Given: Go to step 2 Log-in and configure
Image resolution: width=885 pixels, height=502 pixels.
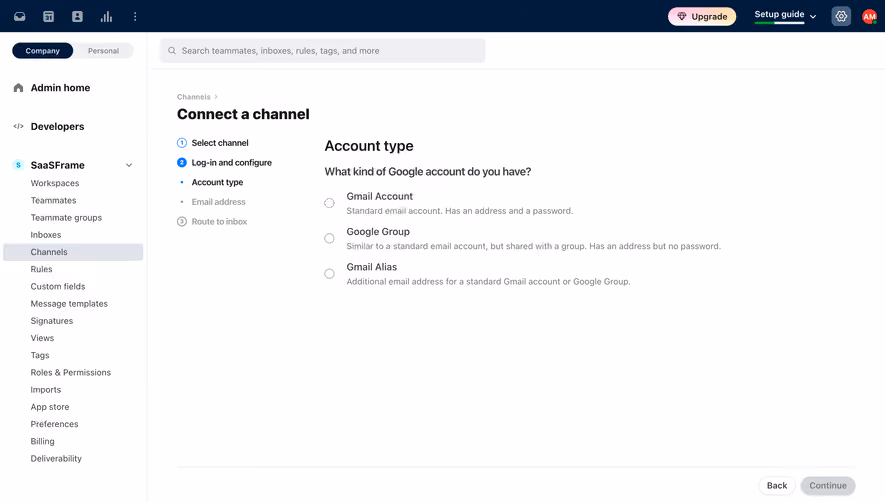Looking at the screenshot, I should tap(224, 163).
